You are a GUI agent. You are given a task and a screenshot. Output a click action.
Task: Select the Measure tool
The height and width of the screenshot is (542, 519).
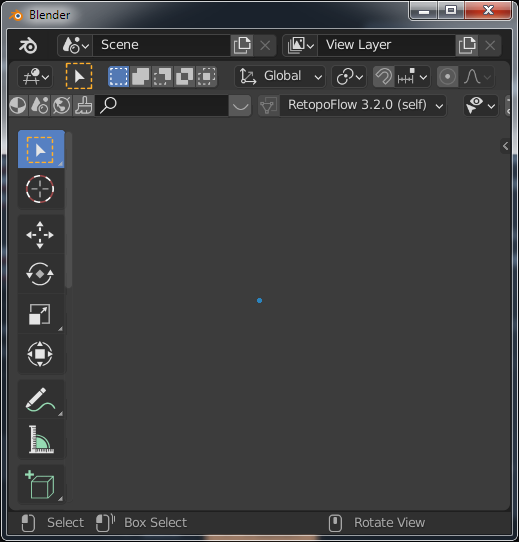click(x=41, y=439)
